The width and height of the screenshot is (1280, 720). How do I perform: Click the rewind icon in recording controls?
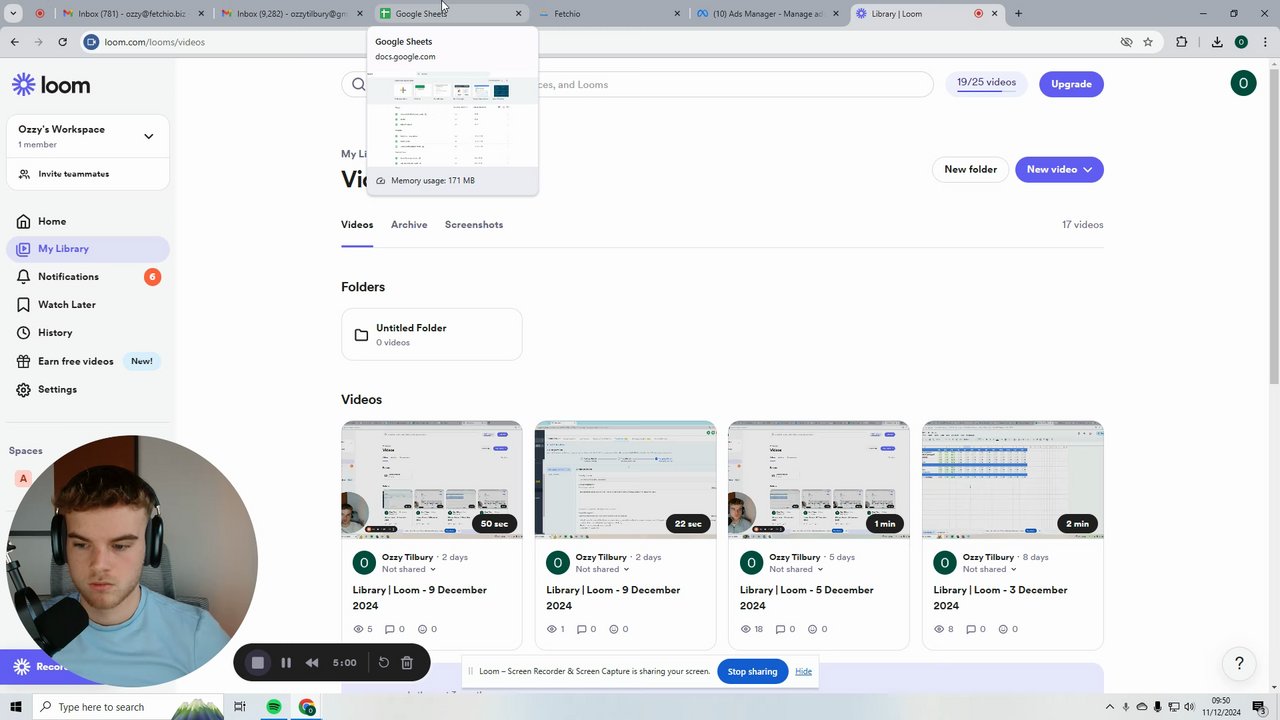pos(312,662)
